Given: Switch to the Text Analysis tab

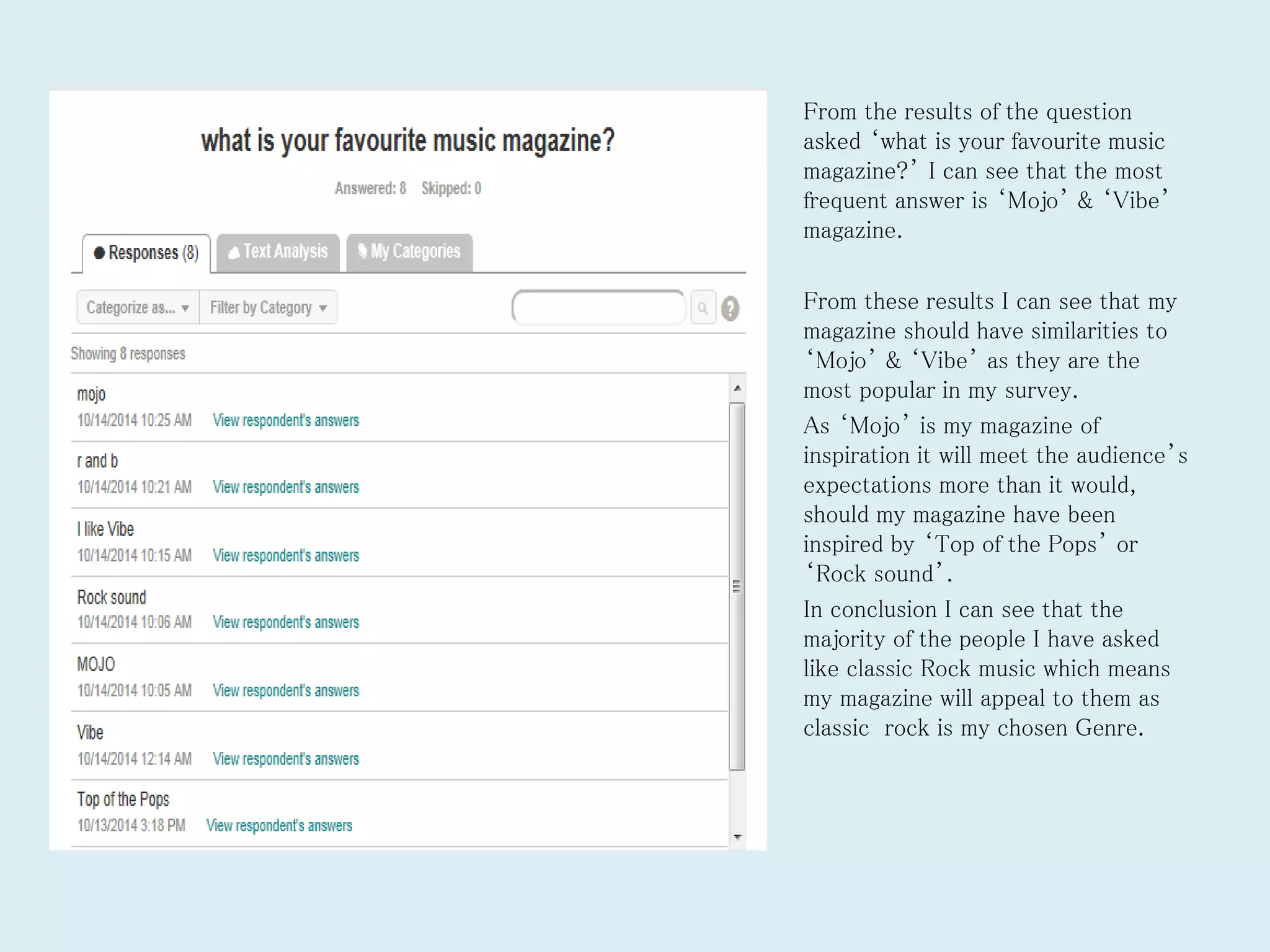Looking at the screenshot, I should point(278,252).
